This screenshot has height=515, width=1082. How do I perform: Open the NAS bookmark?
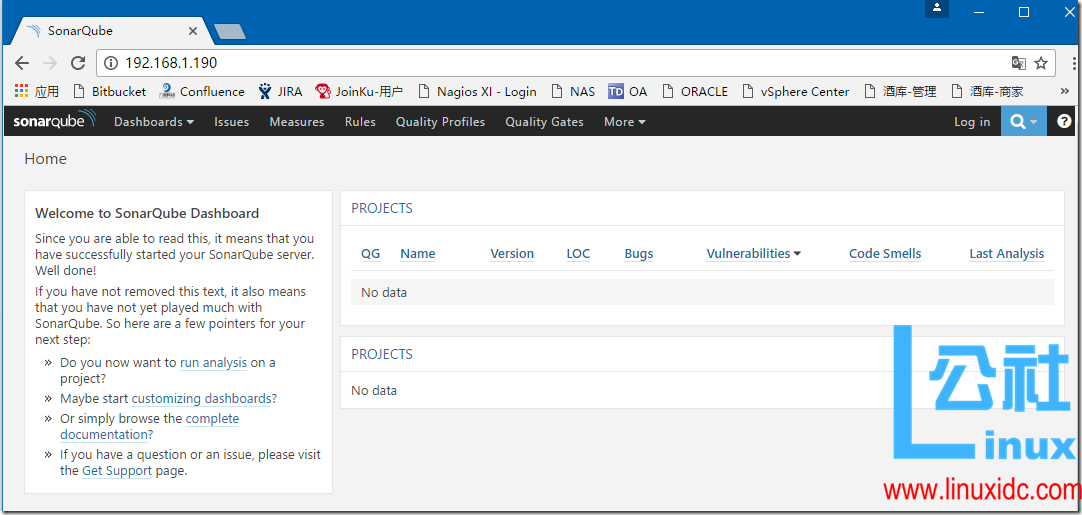[573, 91]
